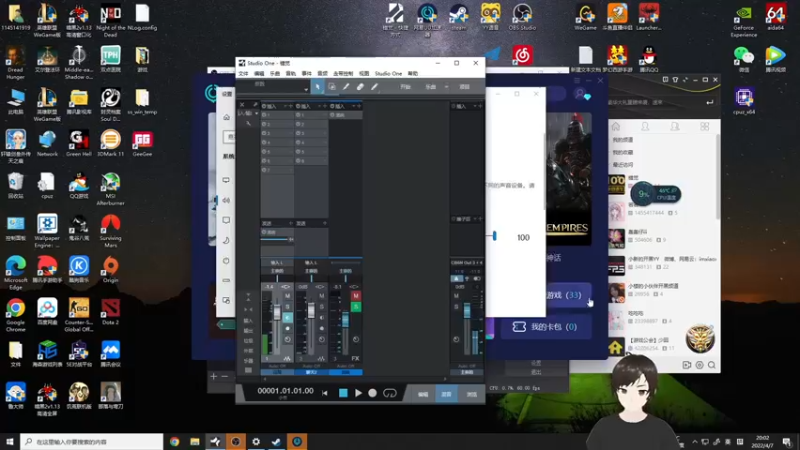Select the Eraser tool in Studio One toolbar
The height and width of the screenshot is (450, 800).
360,87
